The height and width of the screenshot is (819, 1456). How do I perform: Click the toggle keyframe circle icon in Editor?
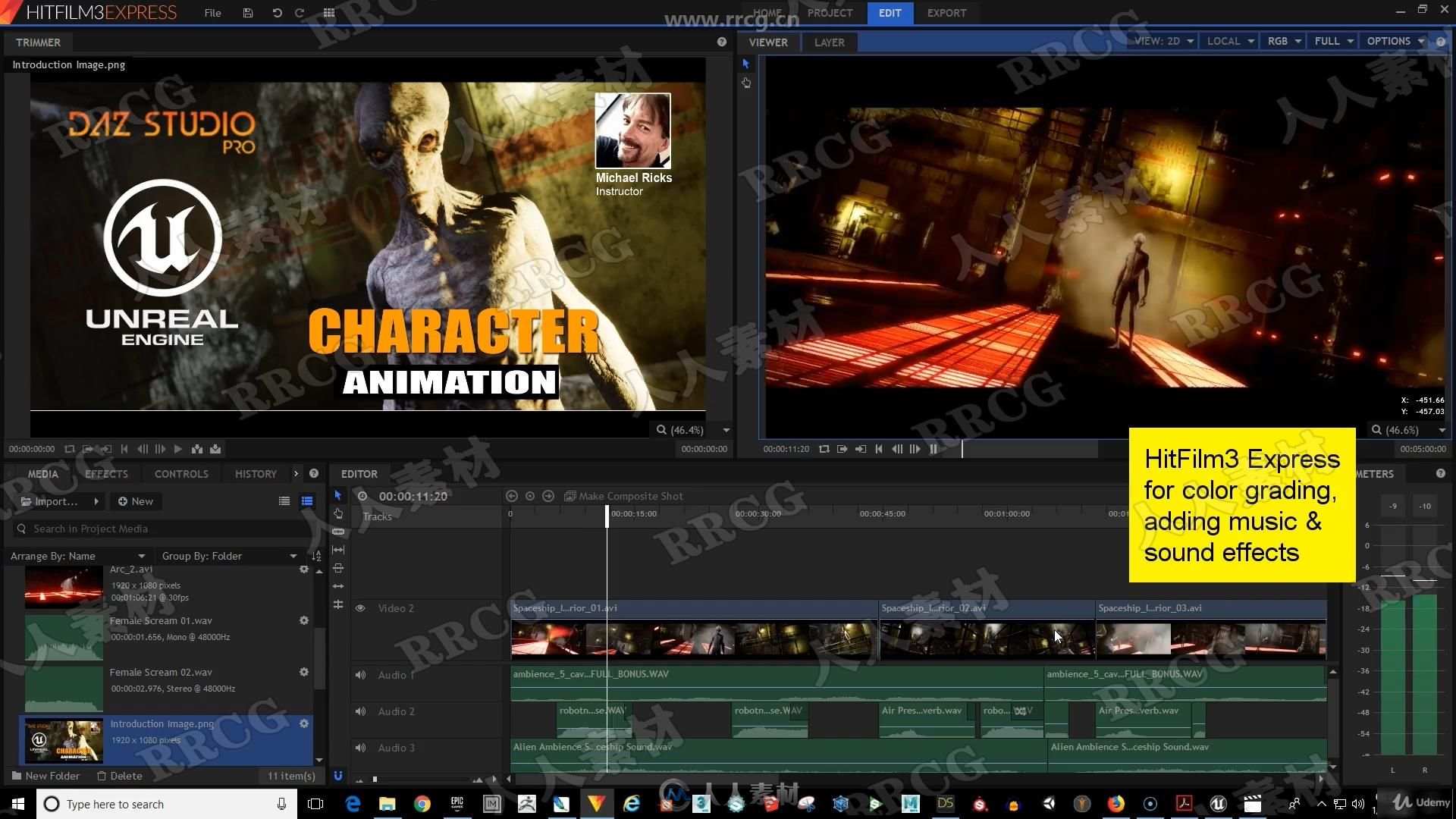click(x=530, y=496)
